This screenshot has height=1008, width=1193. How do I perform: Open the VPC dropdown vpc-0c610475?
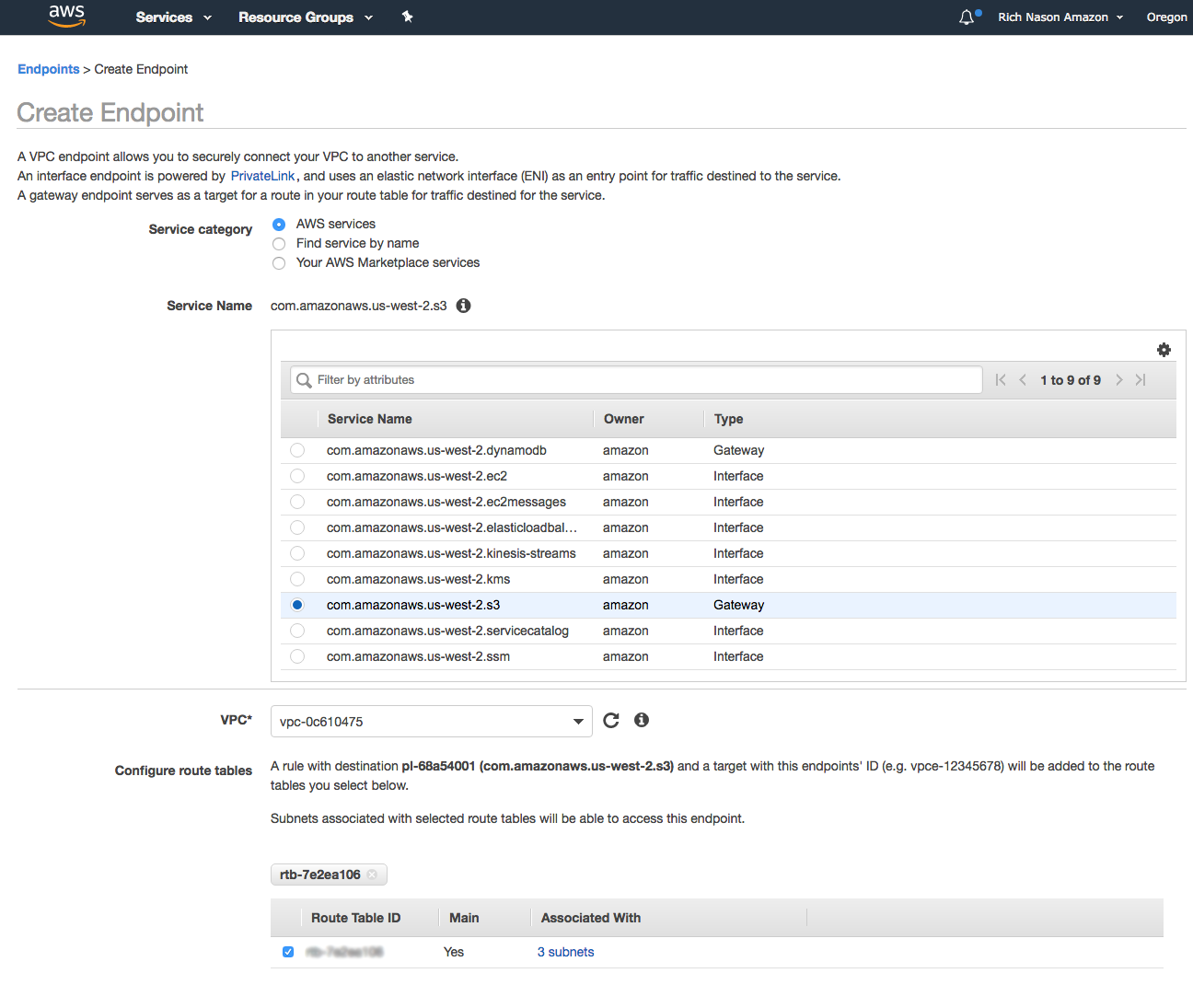pos(432,722)
